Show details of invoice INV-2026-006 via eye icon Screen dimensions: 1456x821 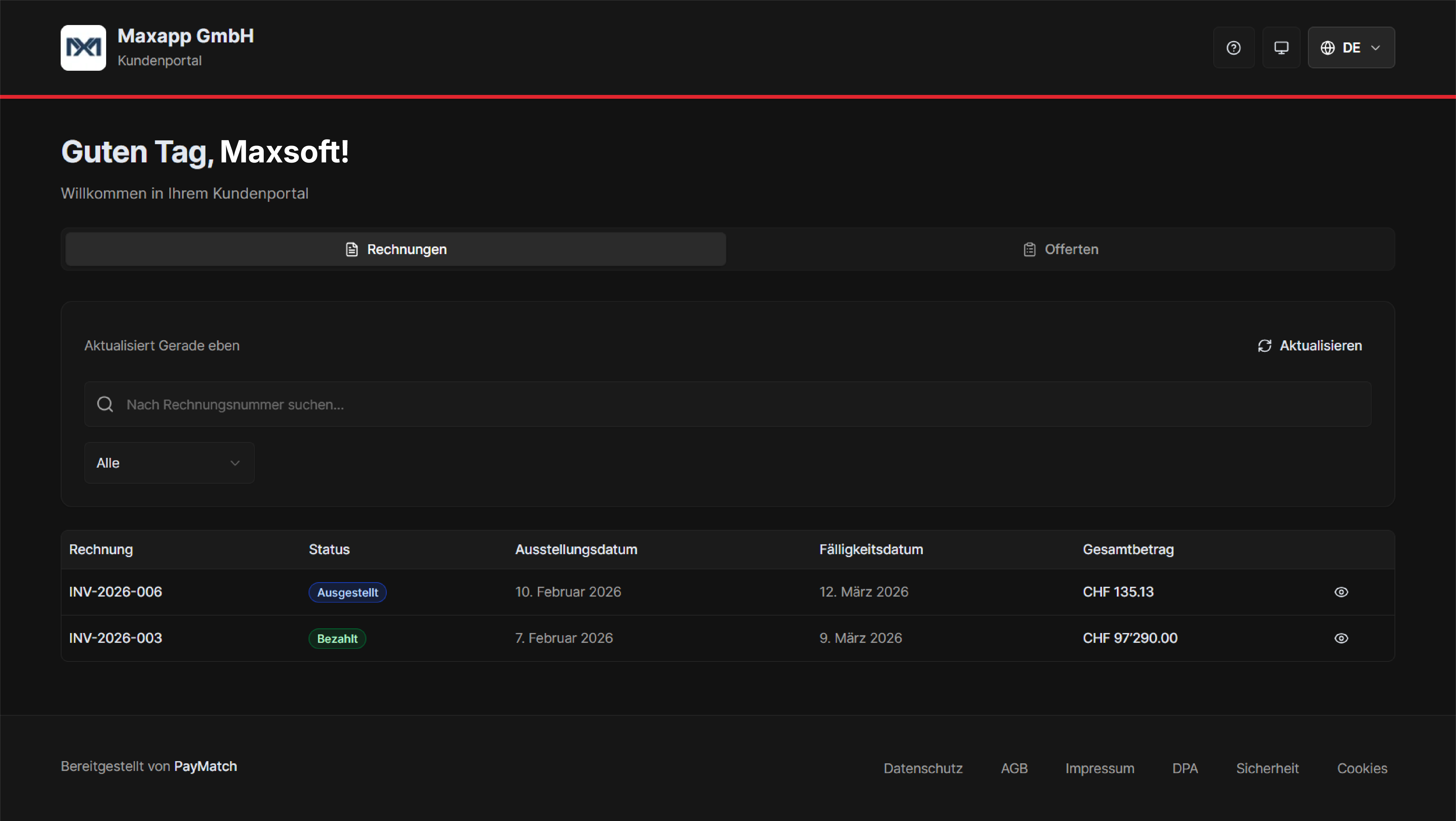point(1342,592)
